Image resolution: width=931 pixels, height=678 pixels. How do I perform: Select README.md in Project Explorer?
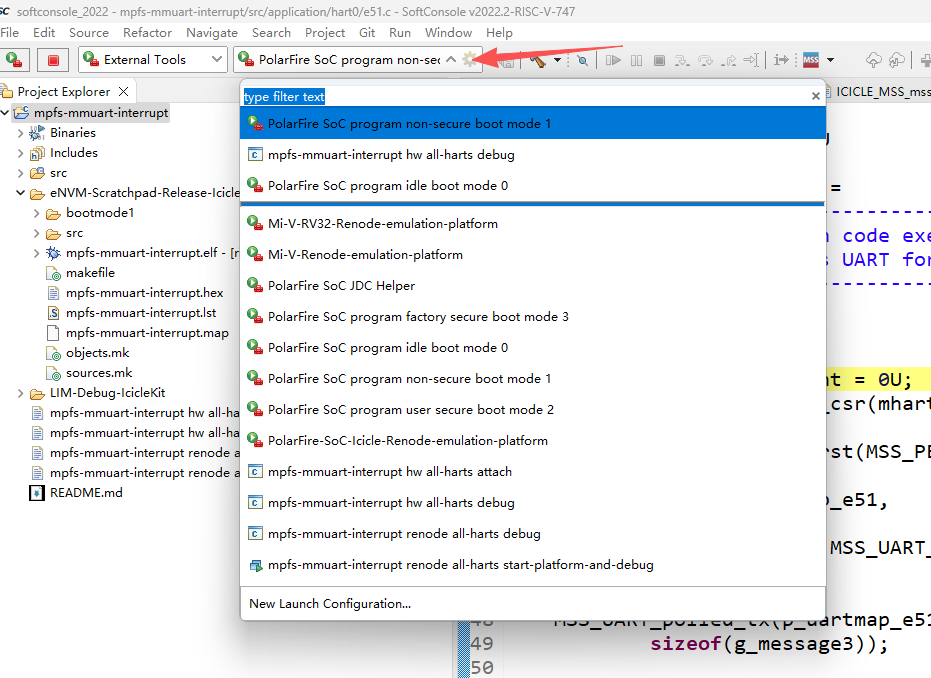coord(86,493)
